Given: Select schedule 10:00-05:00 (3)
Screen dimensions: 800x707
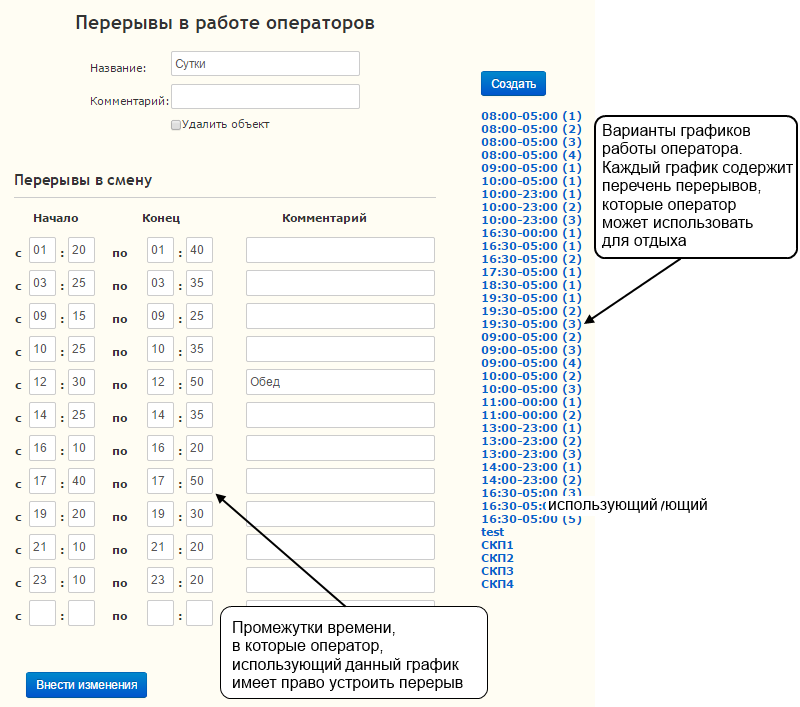Looking at the screenshot, I should [x=532, y=389].
